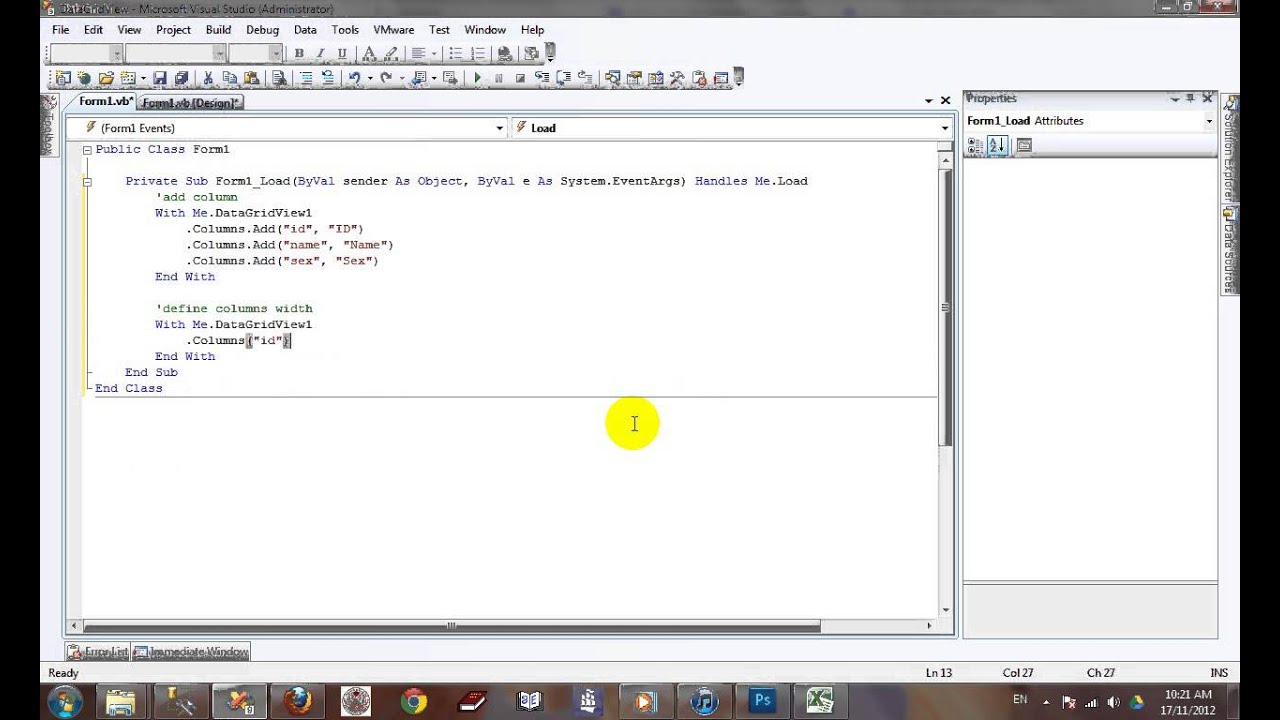1280x720 pixels.
Task: Click the Break All pause icon
Action: point(498,78)
